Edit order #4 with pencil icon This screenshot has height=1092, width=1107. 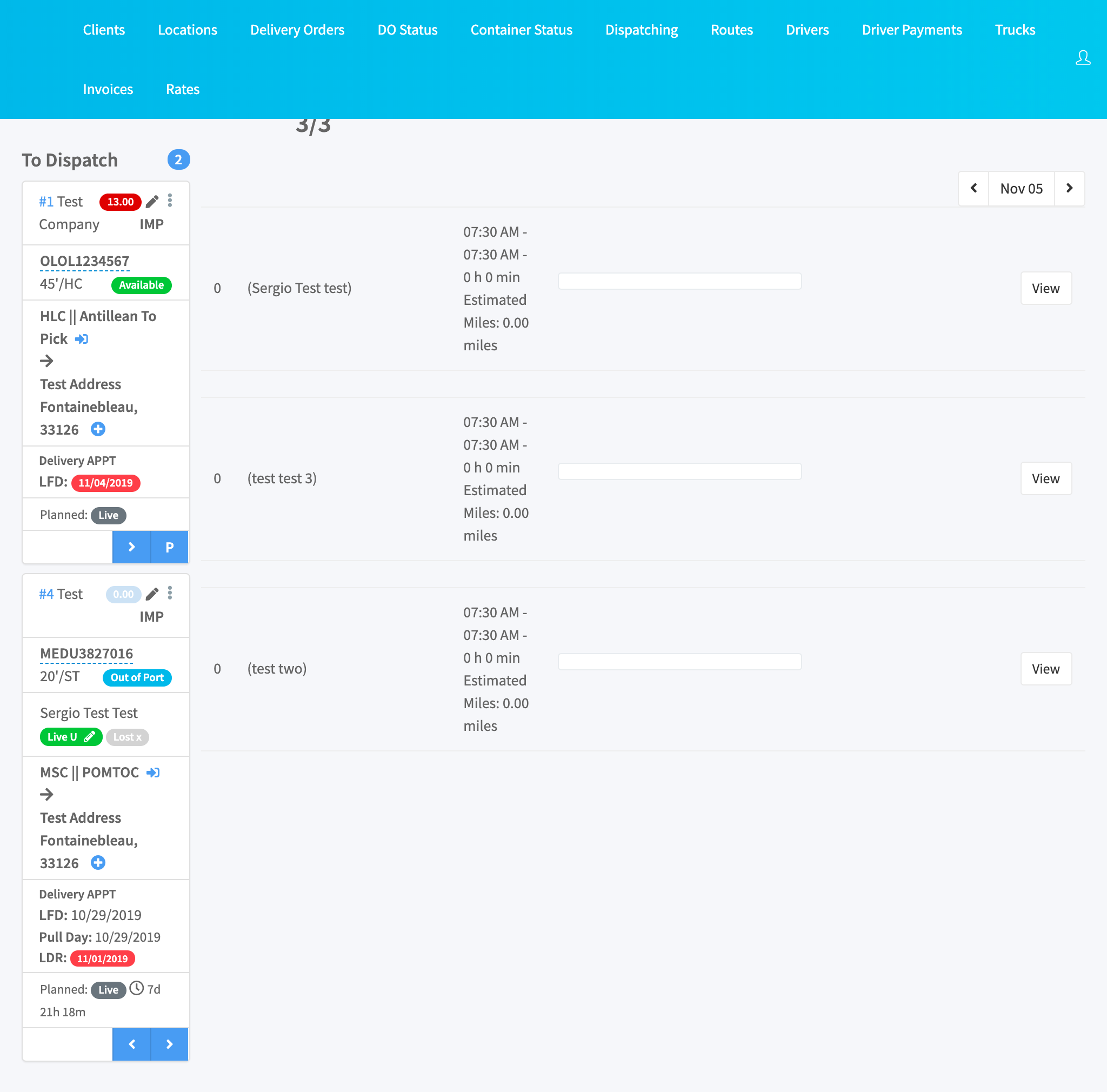click(x=152, y=594)
